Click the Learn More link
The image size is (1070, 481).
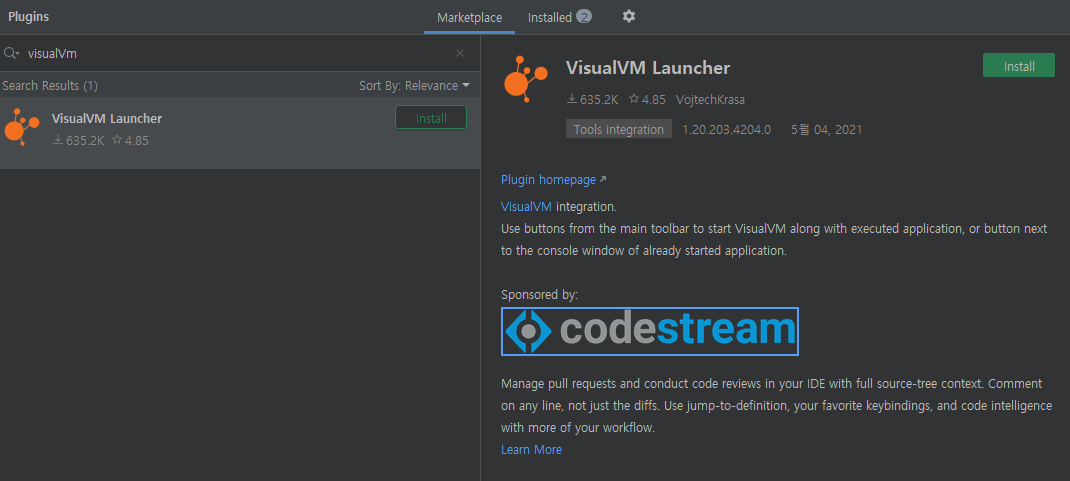(532, 450)
